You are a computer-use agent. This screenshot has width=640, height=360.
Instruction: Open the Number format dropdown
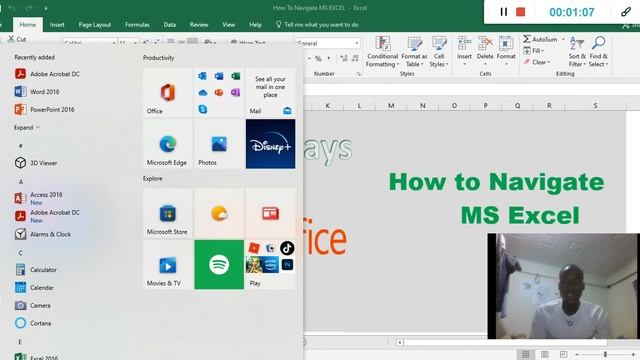tap(356, 43)
